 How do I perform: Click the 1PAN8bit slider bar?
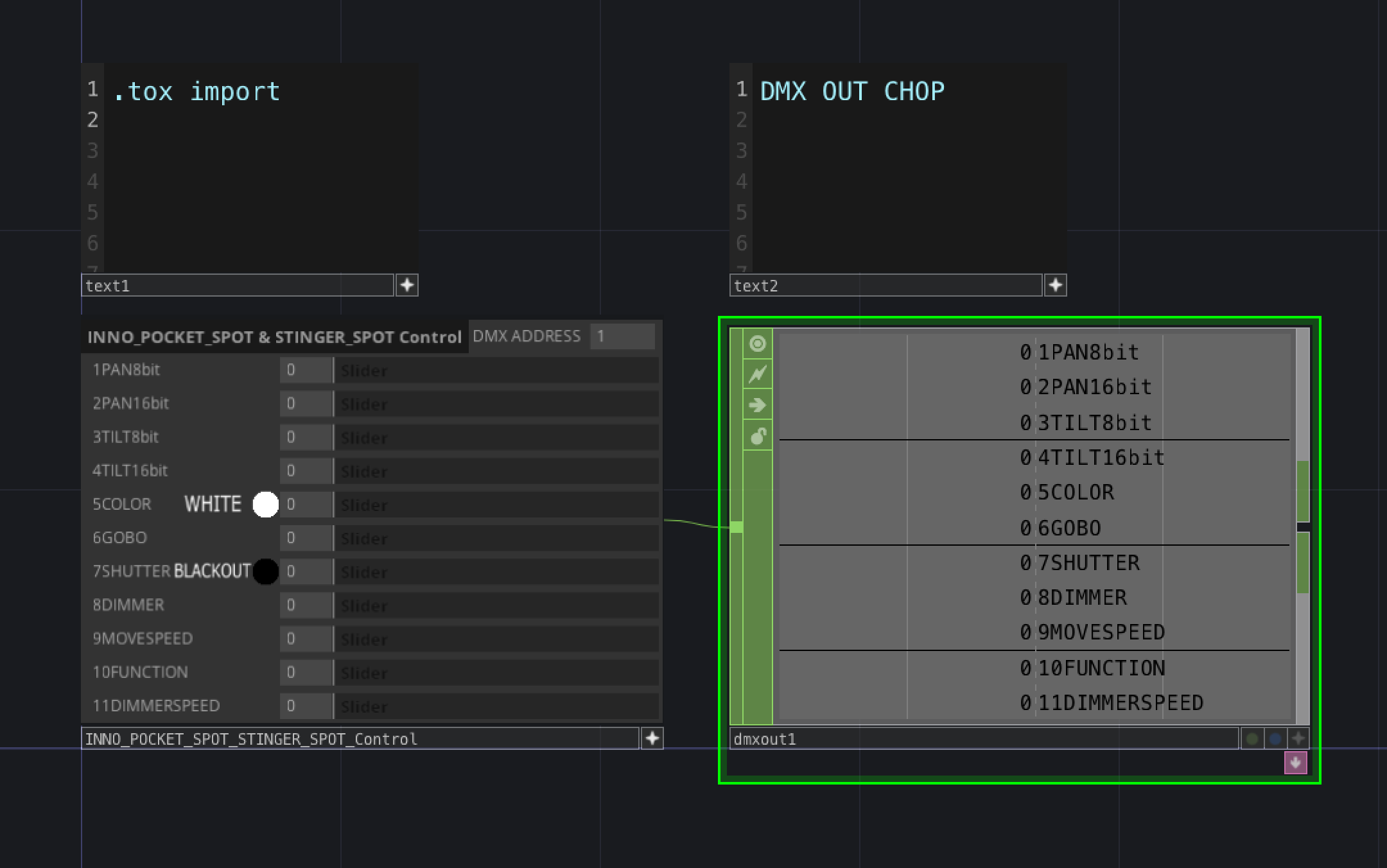[x=498, y=370]
